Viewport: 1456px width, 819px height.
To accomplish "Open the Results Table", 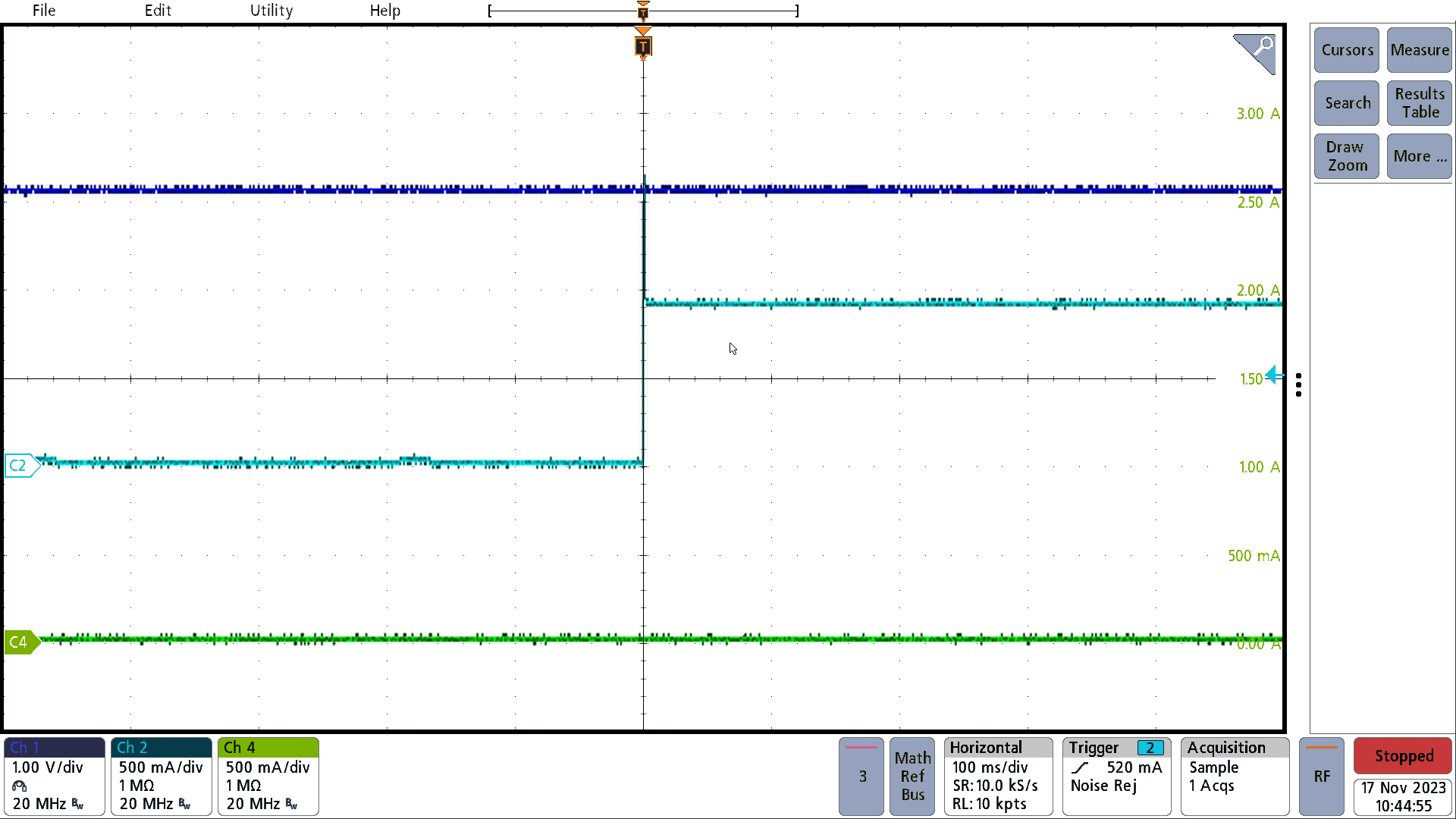I will pos(1419,103).
